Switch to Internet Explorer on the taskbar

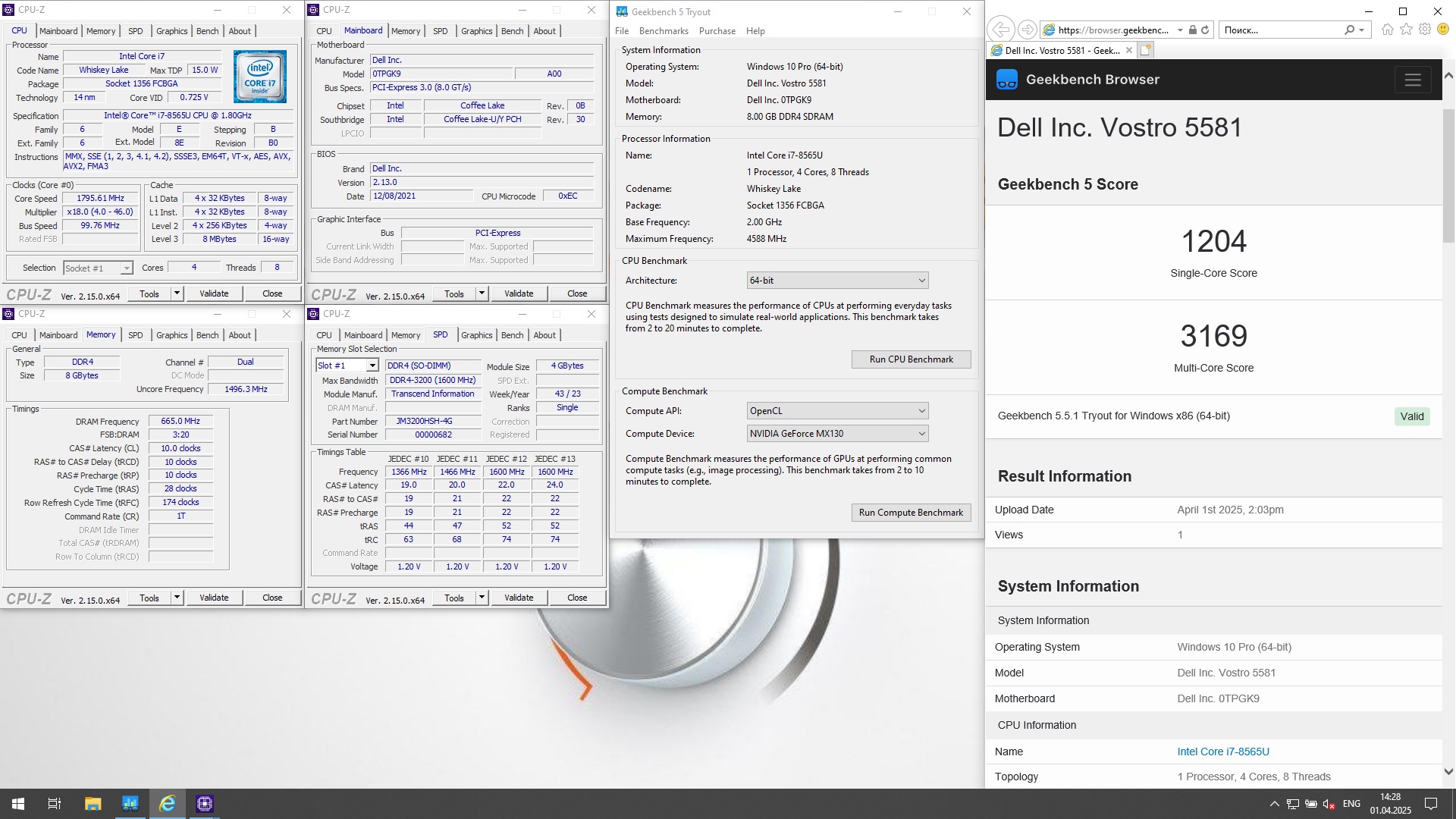[x=168, y=804]
